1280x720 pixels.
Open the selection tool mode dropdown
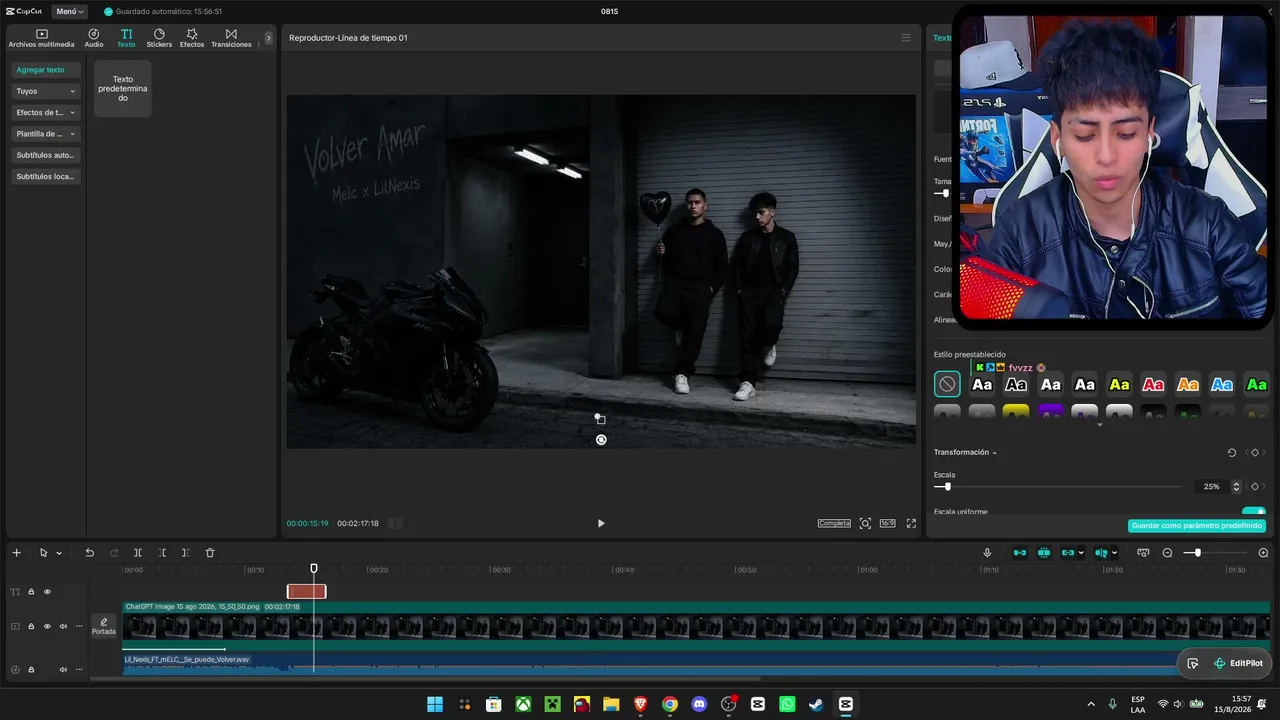(x=59, y=553)
